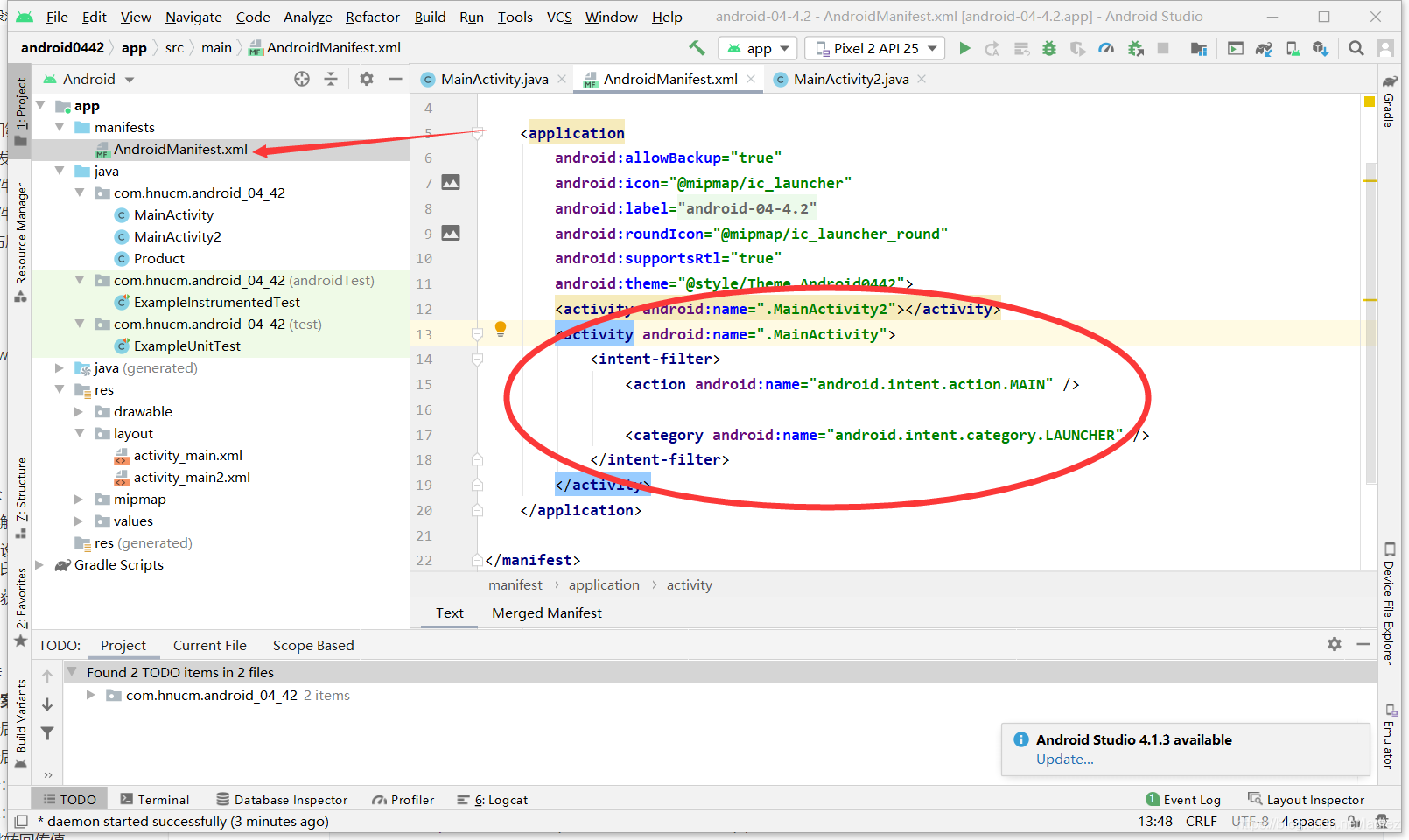Expand com.hnucm.android_04_42 TODO results
This screenshot has height=840, width=1409.
[90, 695]
